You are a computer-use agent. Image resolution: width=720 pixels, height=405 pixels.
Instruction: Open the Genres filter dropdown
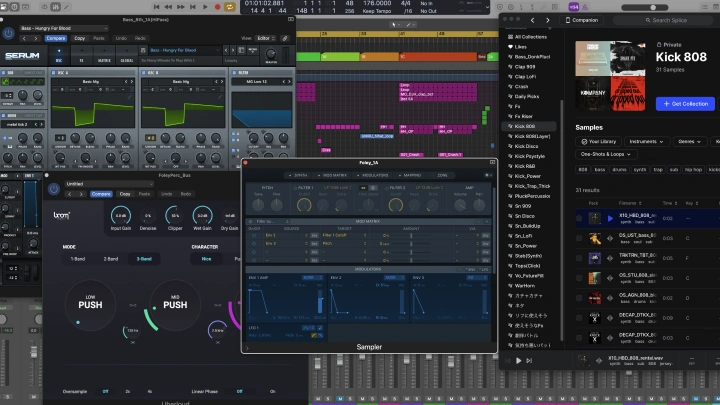click(x=689, y=142)
